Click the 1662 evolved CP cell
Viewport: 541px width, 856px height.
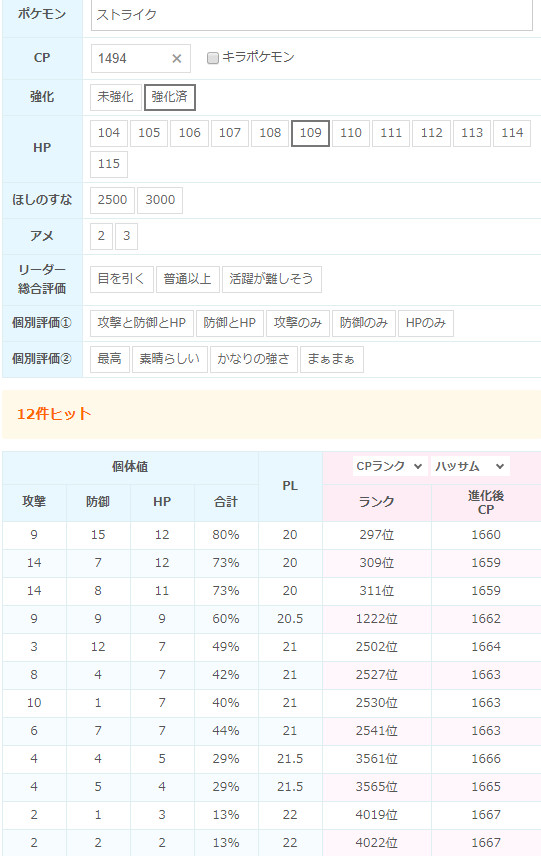486,620
